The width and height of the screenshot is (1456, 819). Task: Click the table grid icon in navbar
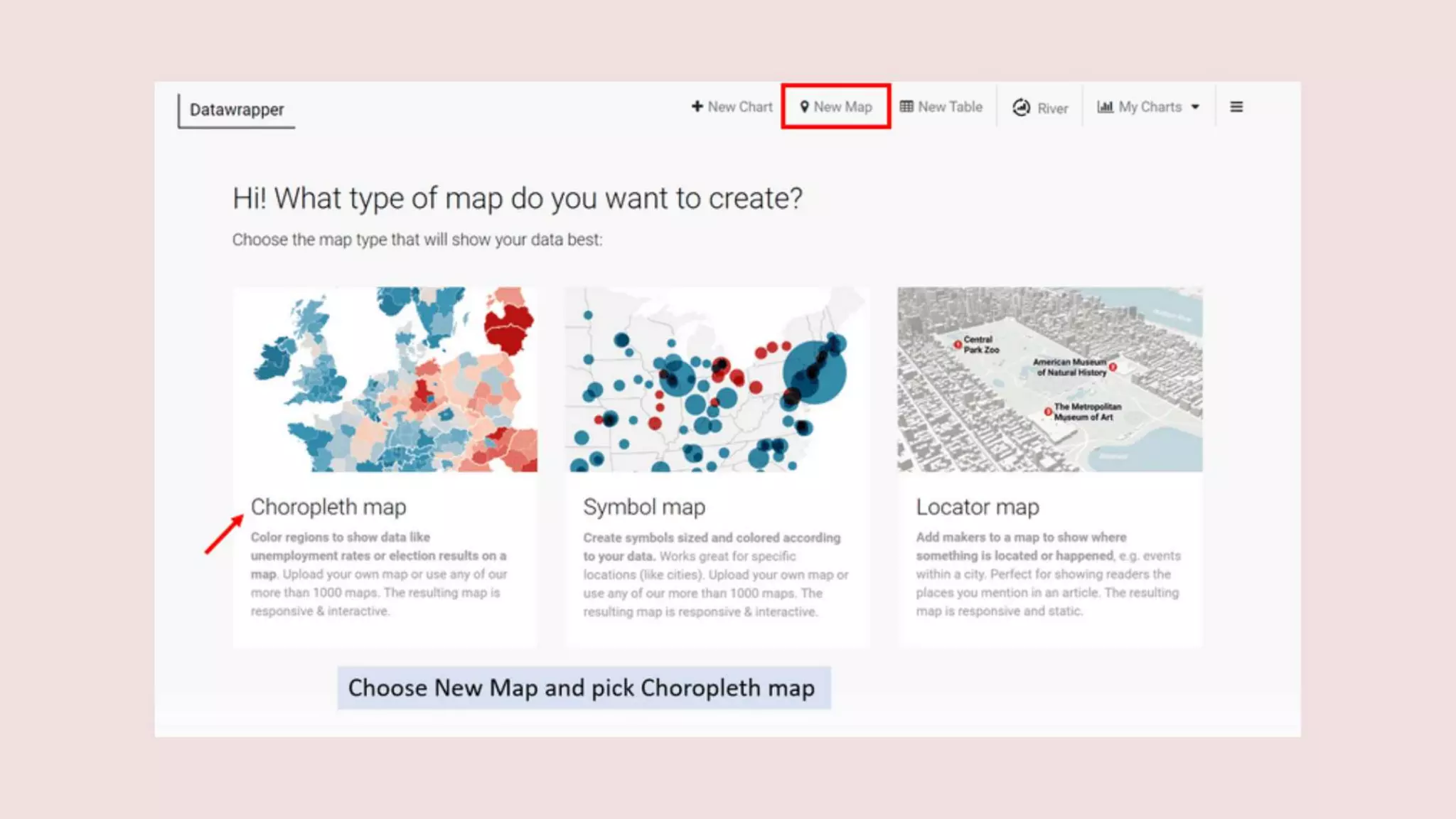906,107
